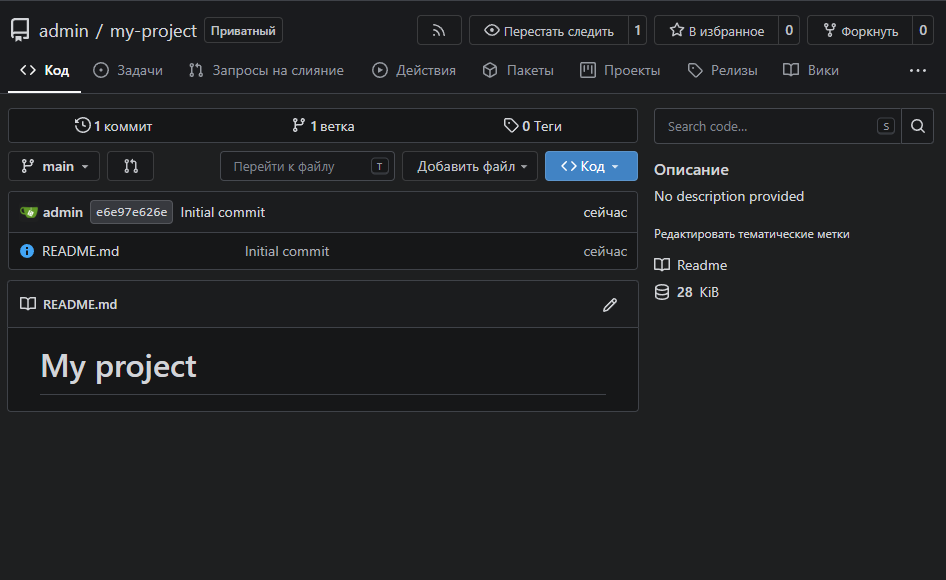Open admin author link in commit row
The image size is (946, 580).
click(63, 212)
